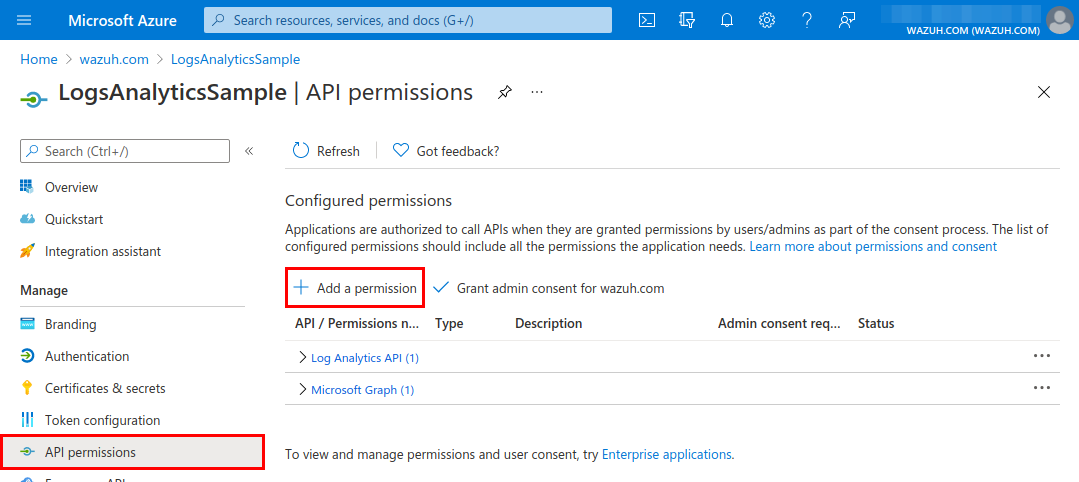This screenshot has width=1079, height=482.
Task: Click the Manage section label
Action: 44,291
